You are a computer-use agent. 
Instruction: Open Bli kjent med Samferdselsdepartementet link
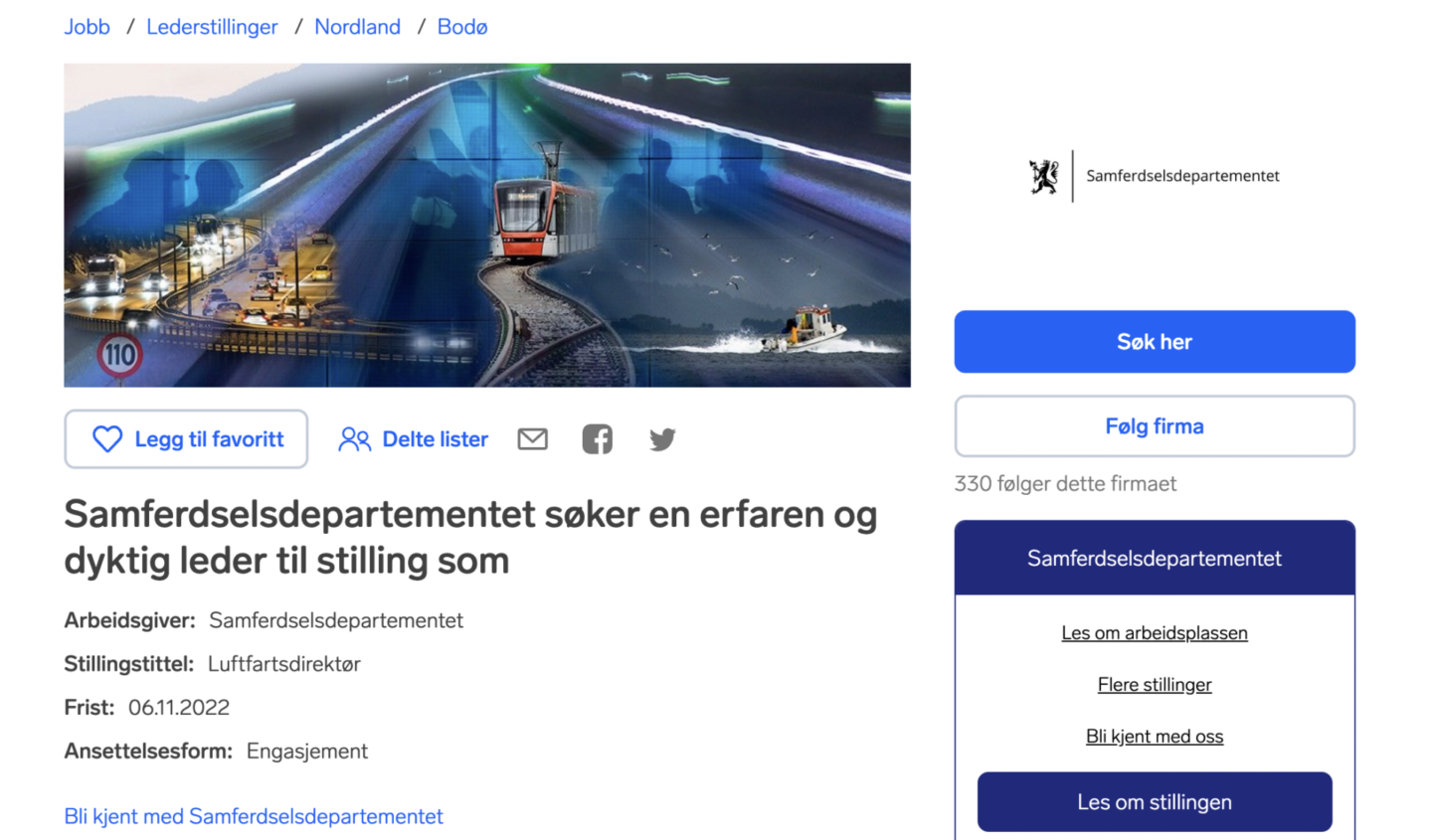tap(254, 816)
